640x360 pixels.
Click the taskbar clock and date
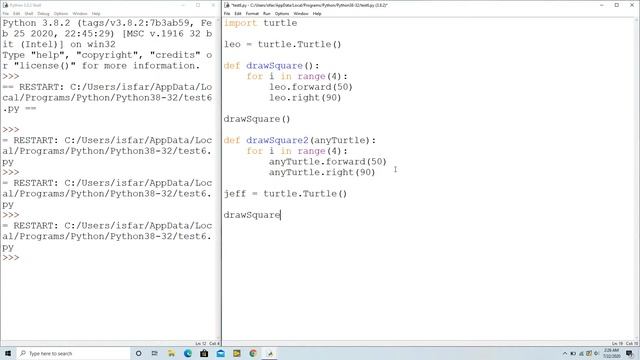tap(611, 353)
